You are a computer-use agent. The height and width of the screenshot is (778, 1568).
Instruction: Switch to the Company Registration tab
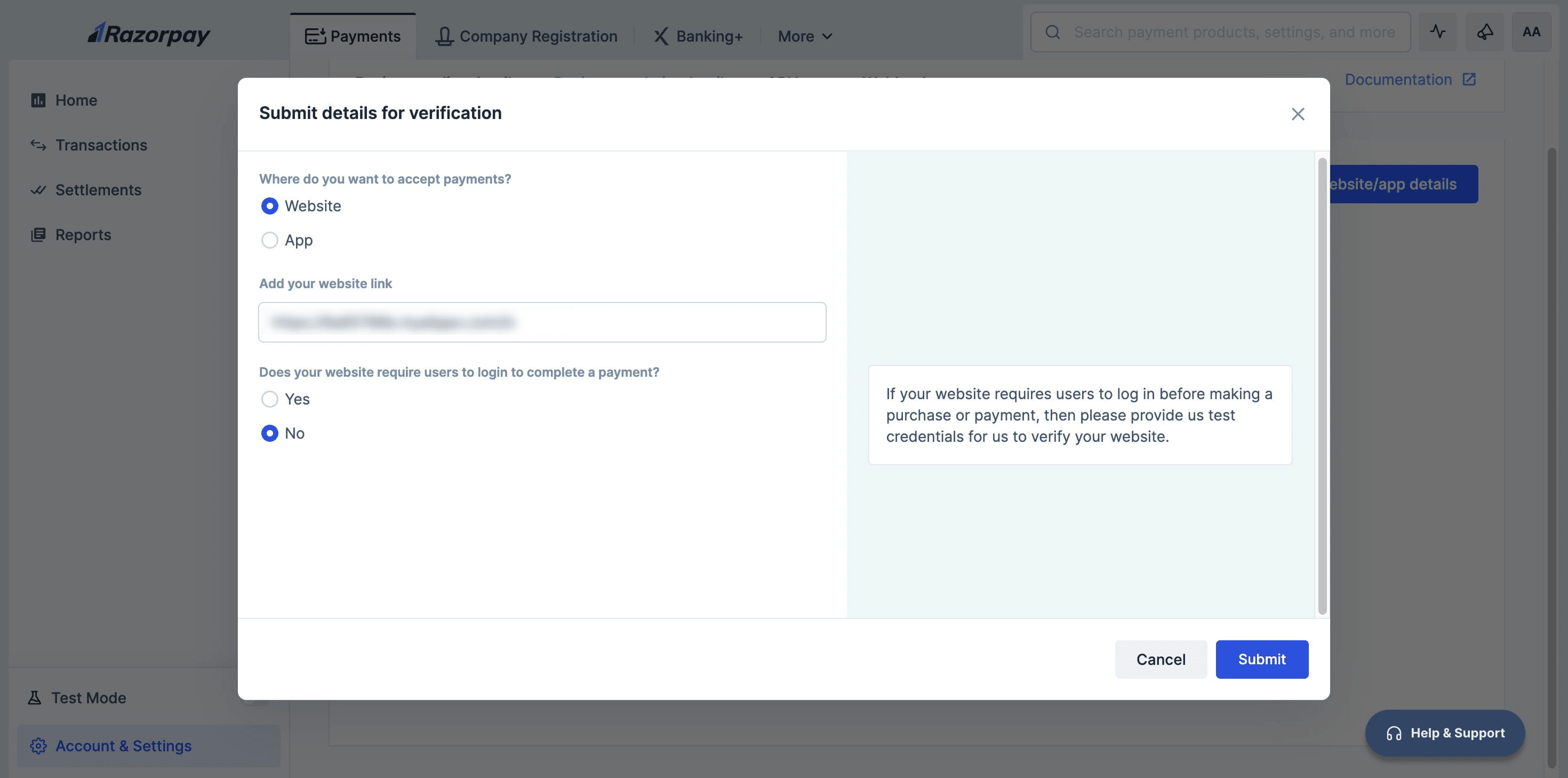(526, 37)
